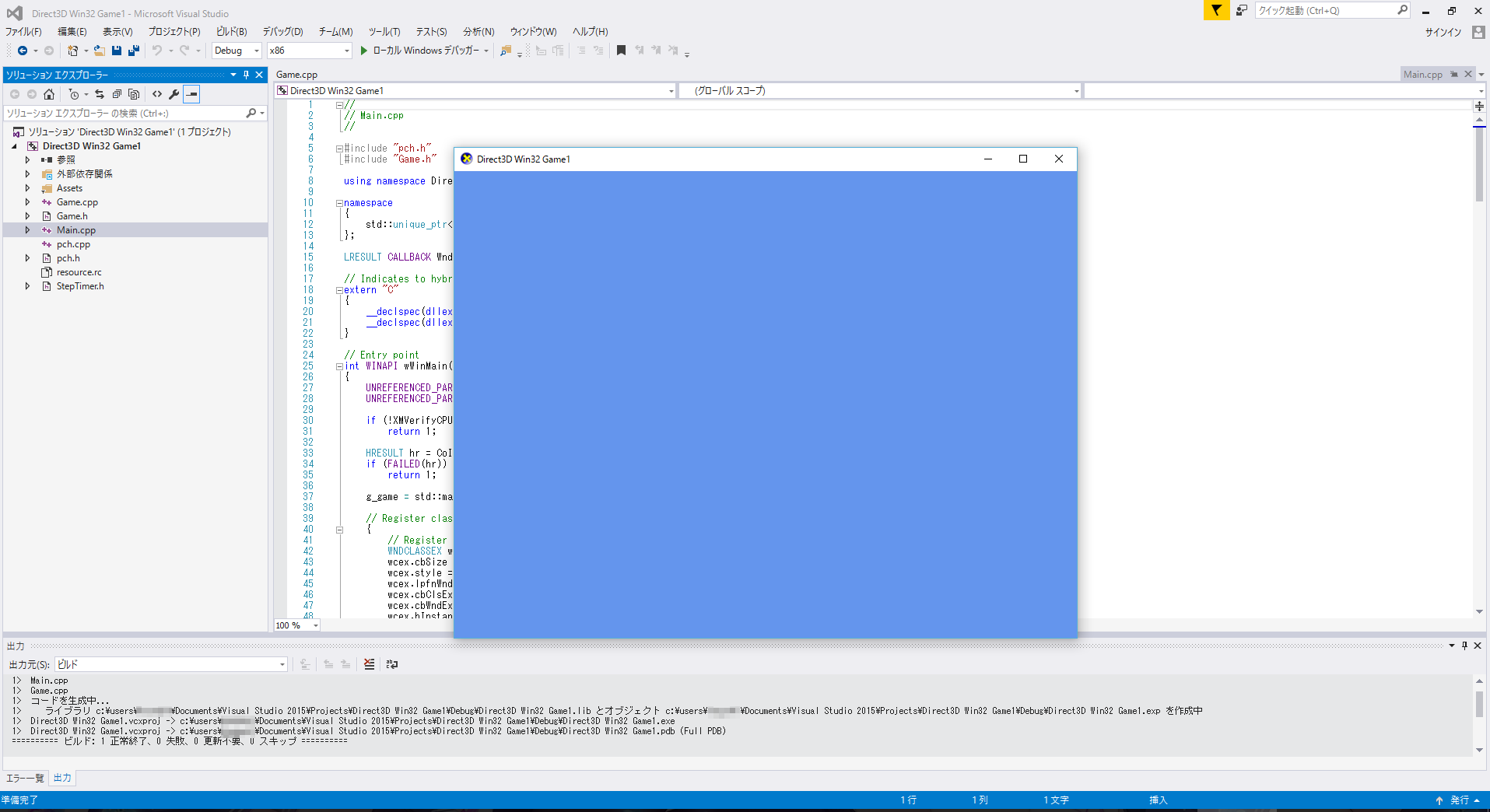Click the Undo arrow icon

pyautogui.click(x=156, y=51)
